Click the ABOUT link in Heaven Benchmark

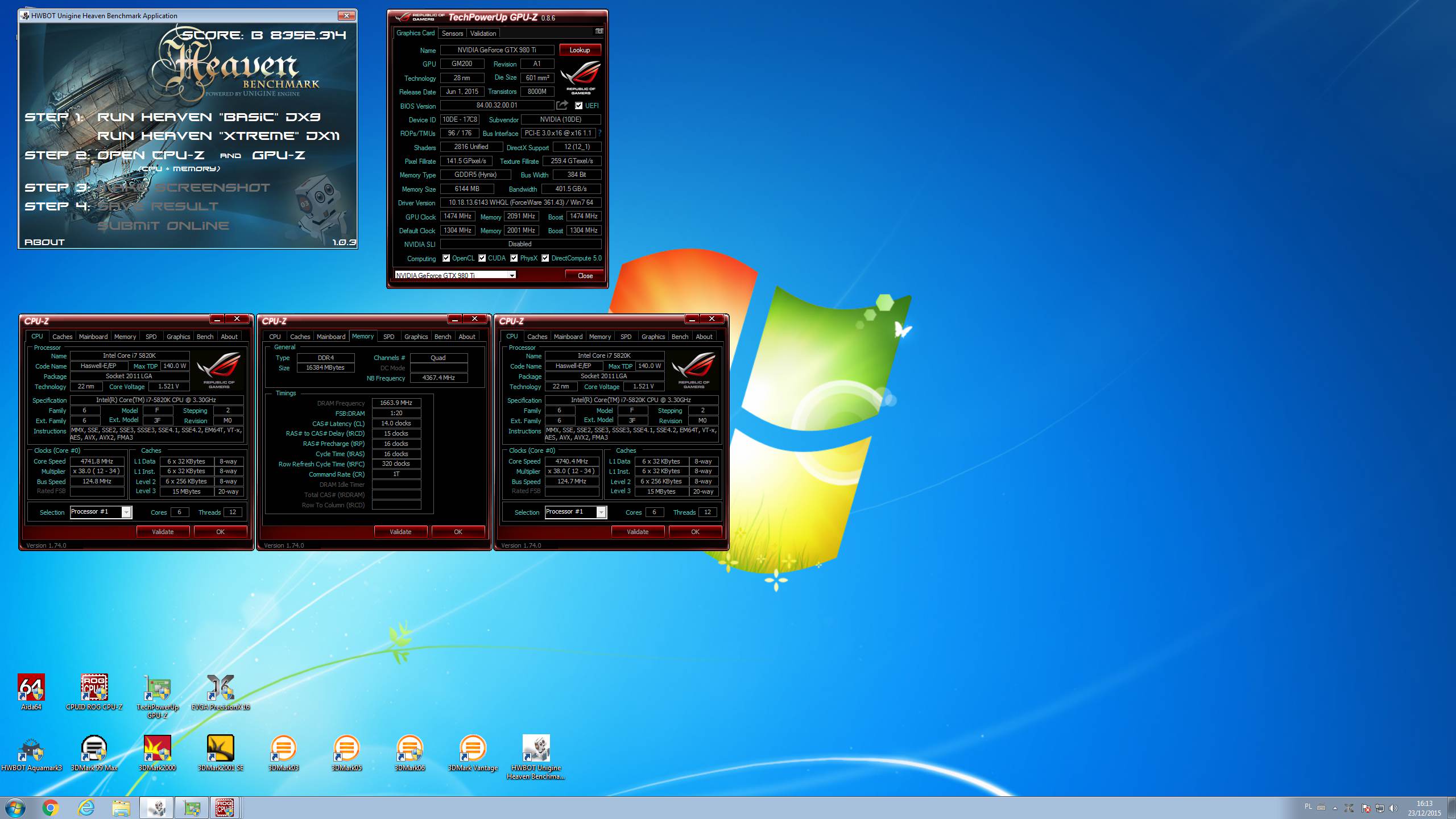tap(44, 242)
